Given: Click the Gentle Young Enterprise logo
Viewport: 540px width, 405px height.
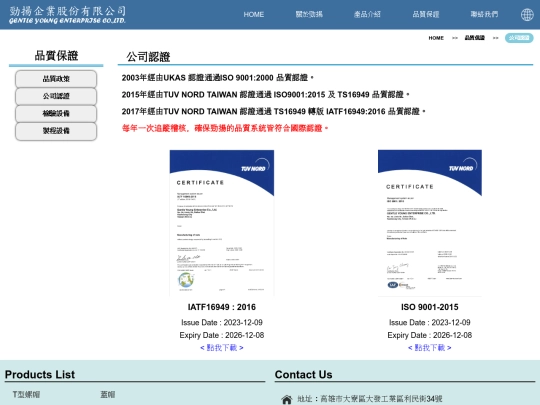Looking at the screenshot, I should [68, 15].
